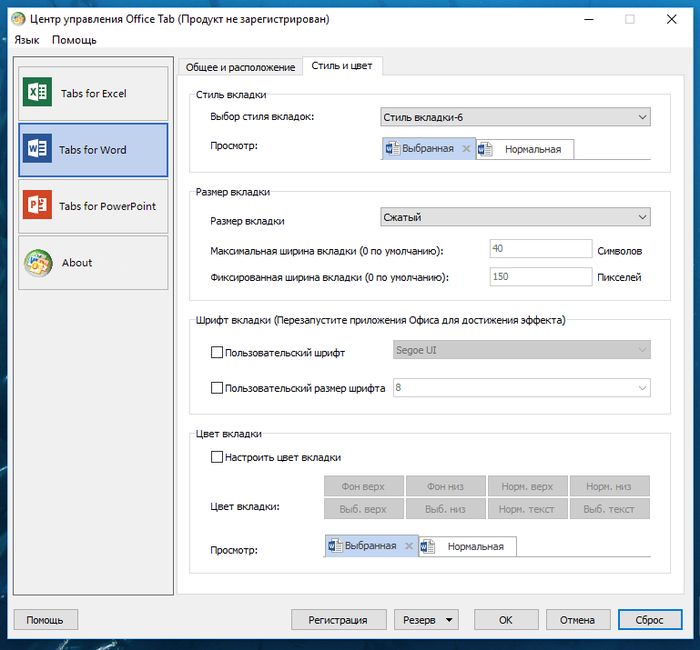Image resolution: width=700 pixels, height=650 pixels.
Task: Select Tabs for Excel in the sidebar
Action: (x=93, y=93)
